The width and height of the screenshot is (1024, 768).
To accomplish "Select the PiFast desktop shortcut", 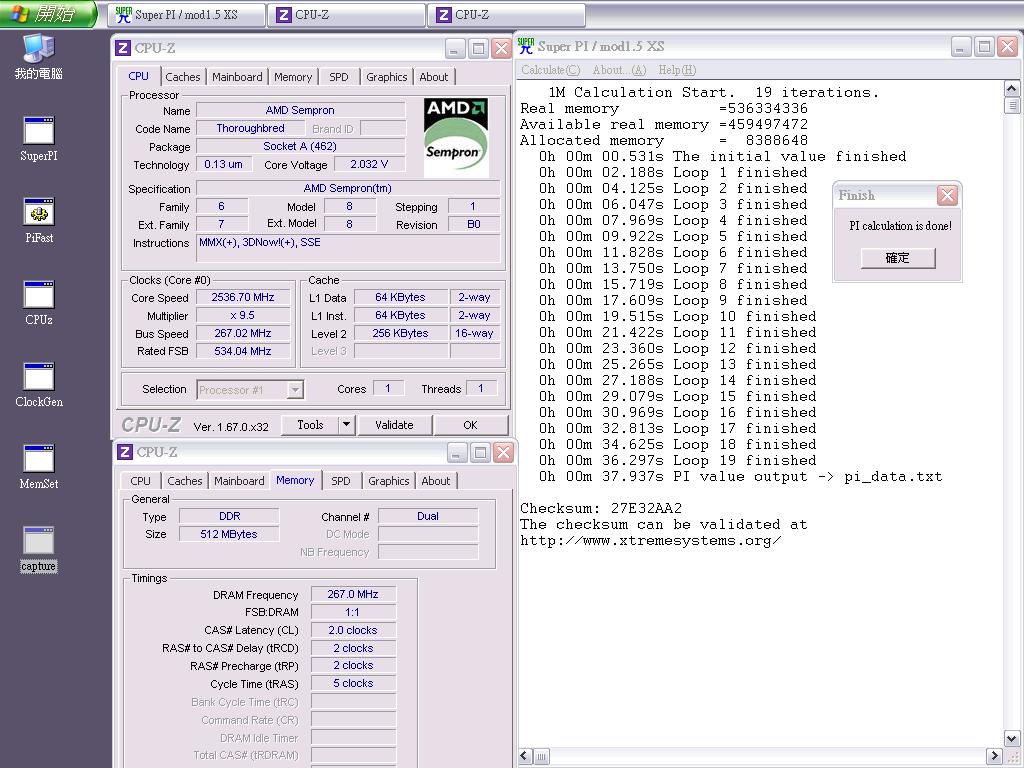I will point(39,221).
